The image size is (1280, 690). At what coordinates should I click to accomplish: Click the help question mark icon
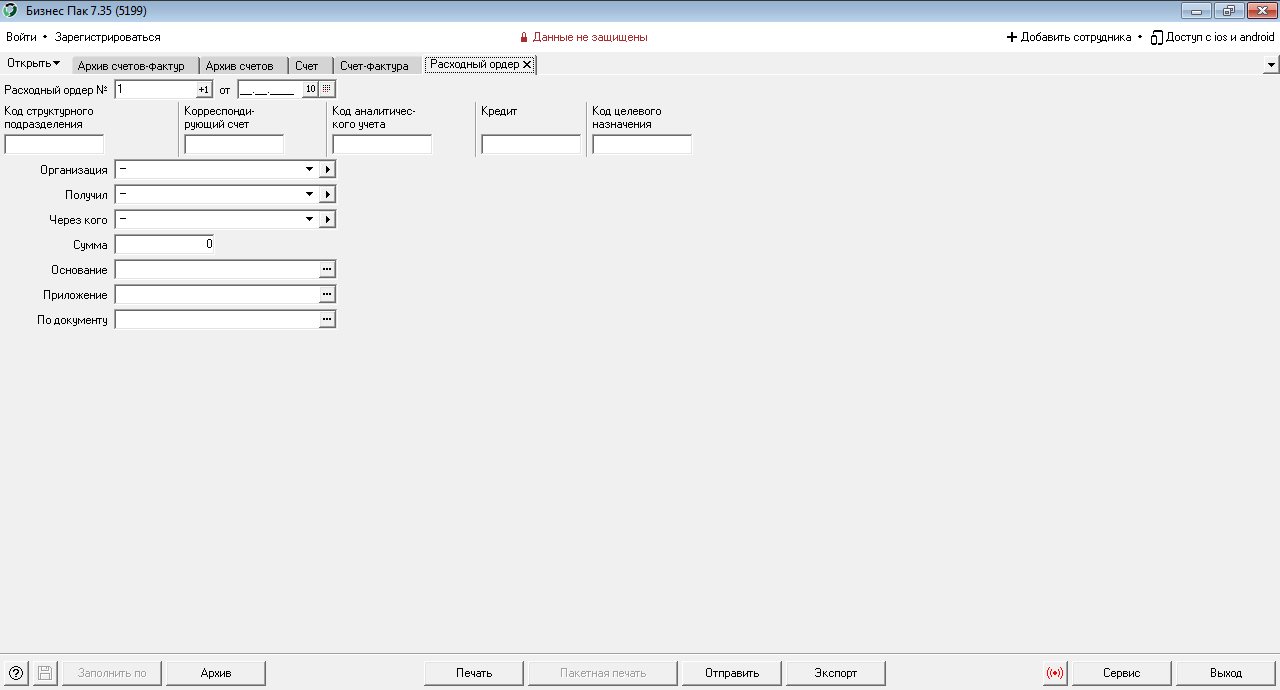pos(15,673)
